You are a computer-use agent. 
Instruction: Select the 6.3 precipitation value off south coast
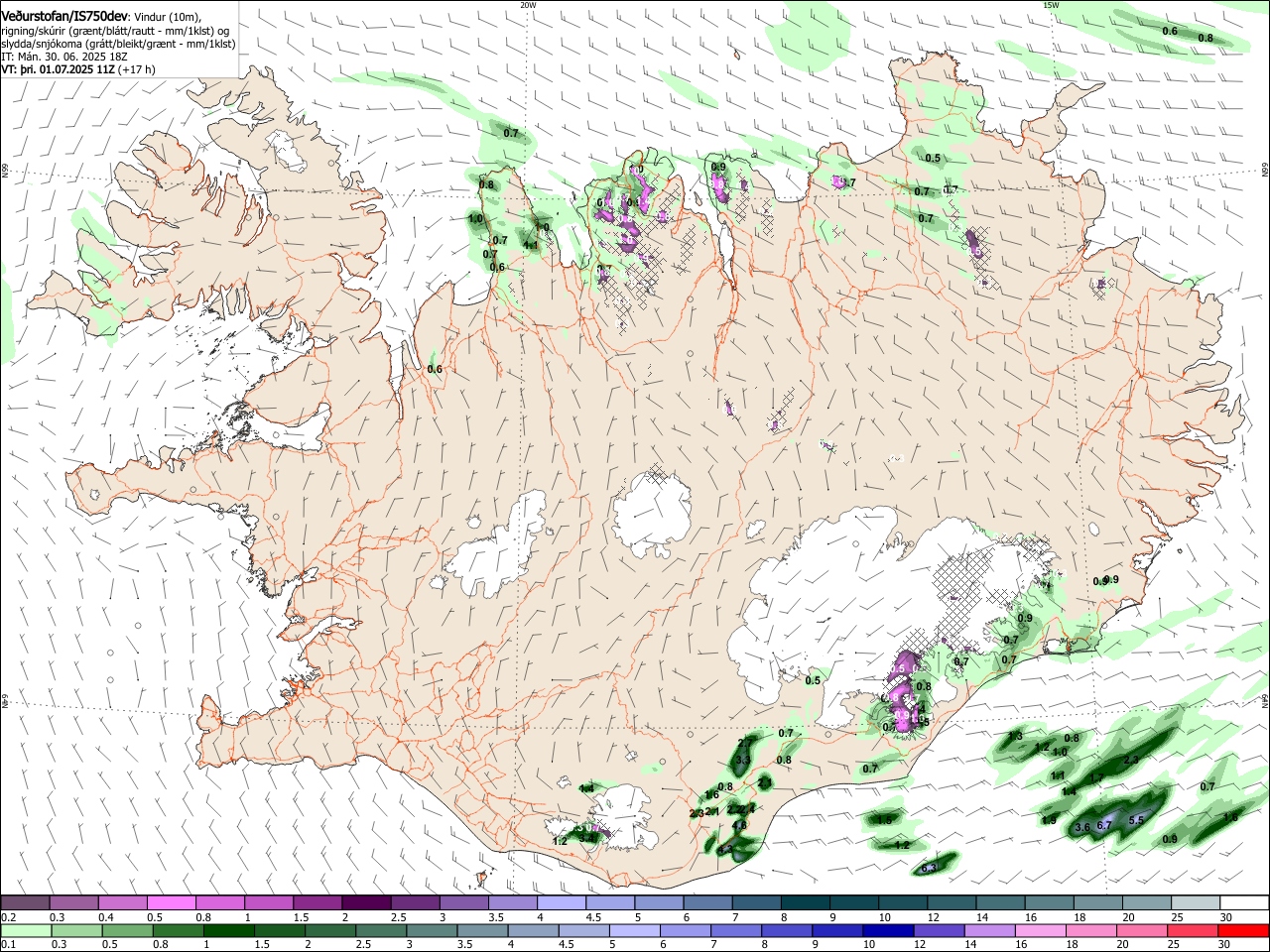pos(929,869)
